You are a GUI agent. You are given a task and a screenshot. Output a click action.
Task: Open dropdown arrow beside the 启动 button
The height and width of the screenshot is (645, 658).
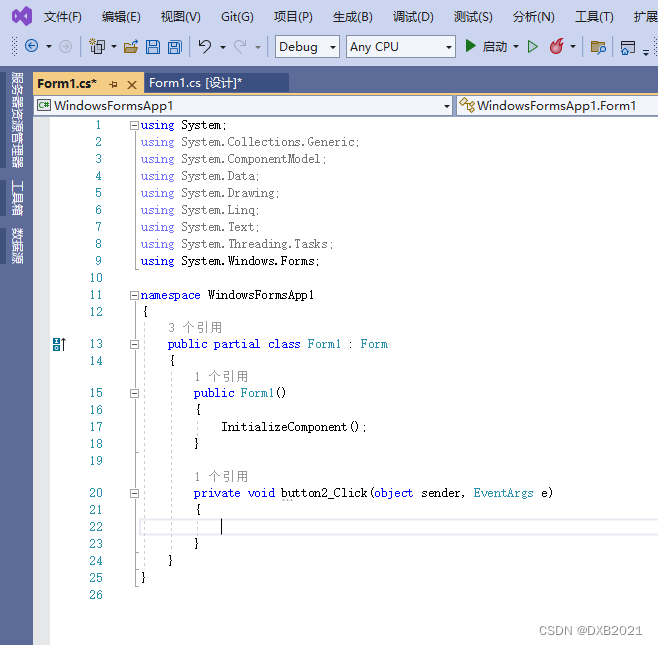pyautogui.click(x=516, y=46)
